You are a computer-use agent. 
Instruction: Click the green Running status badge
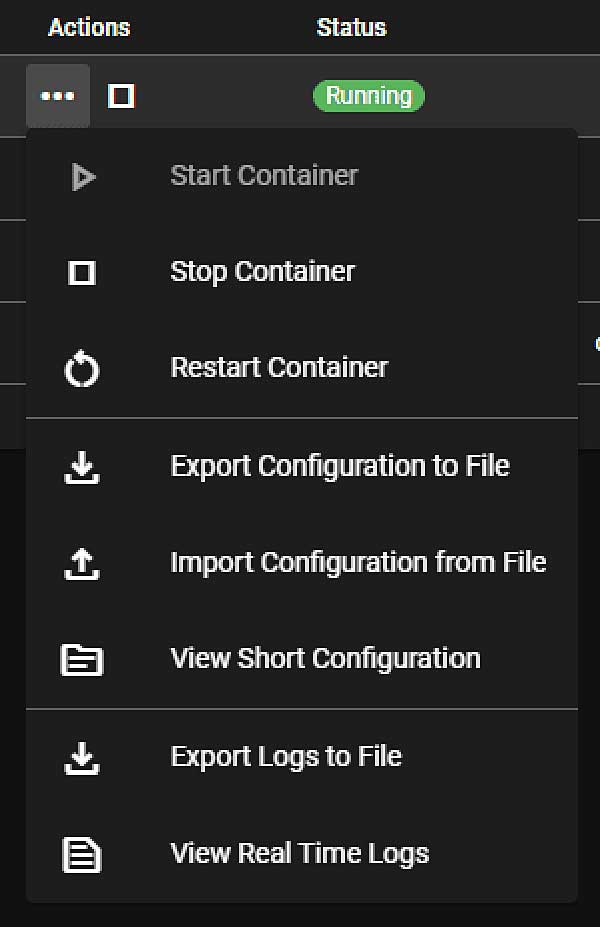(x=369, y=95)
